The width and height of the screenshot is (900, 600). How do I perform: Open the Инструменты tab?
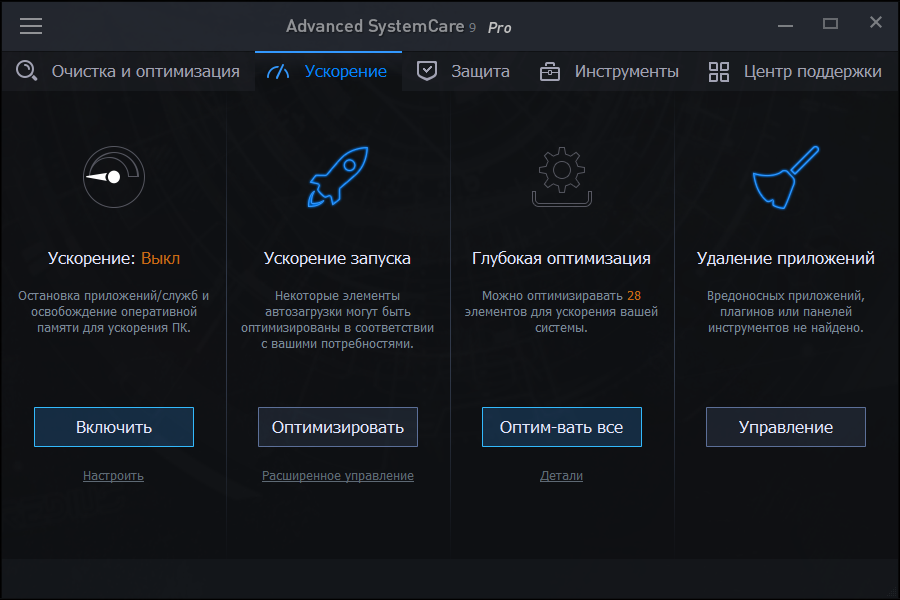click(609, 71)
